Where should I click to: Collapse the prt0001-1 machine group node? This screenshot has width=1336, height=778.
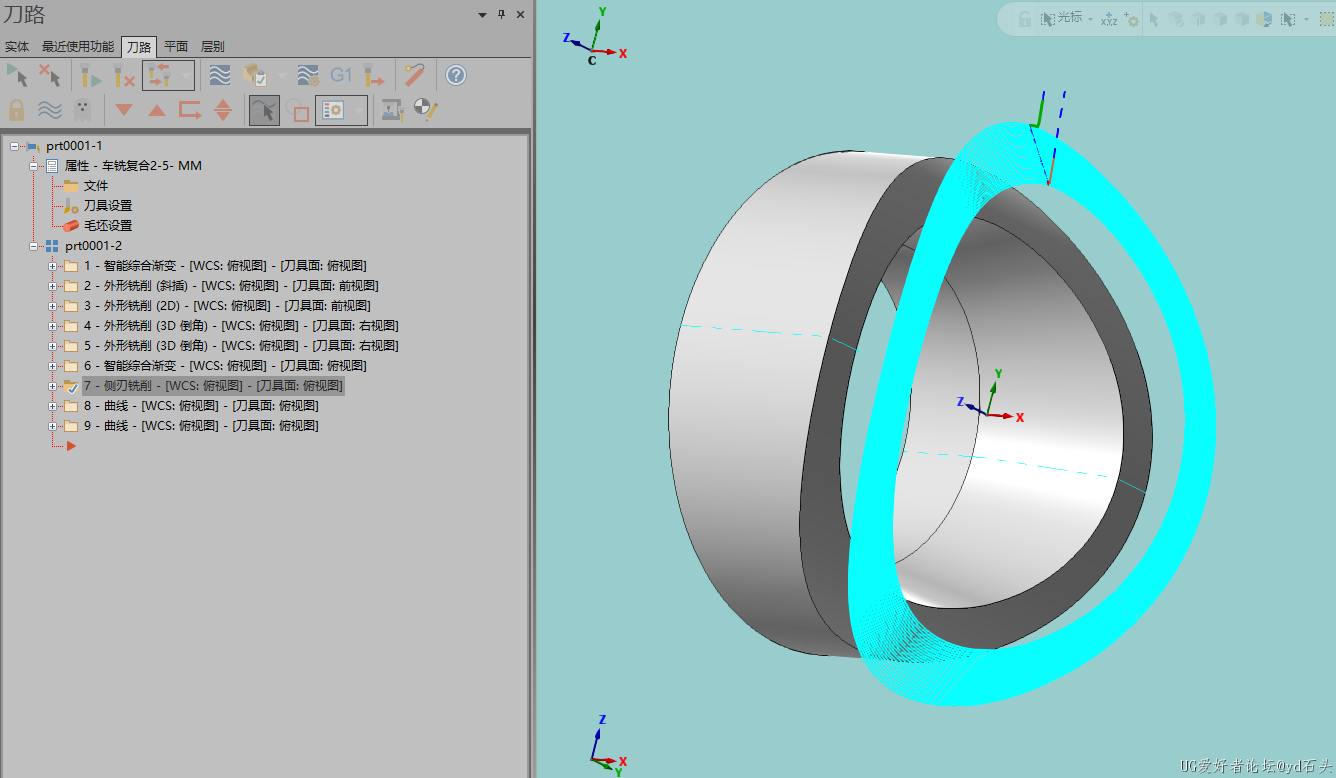coord(15,146)
